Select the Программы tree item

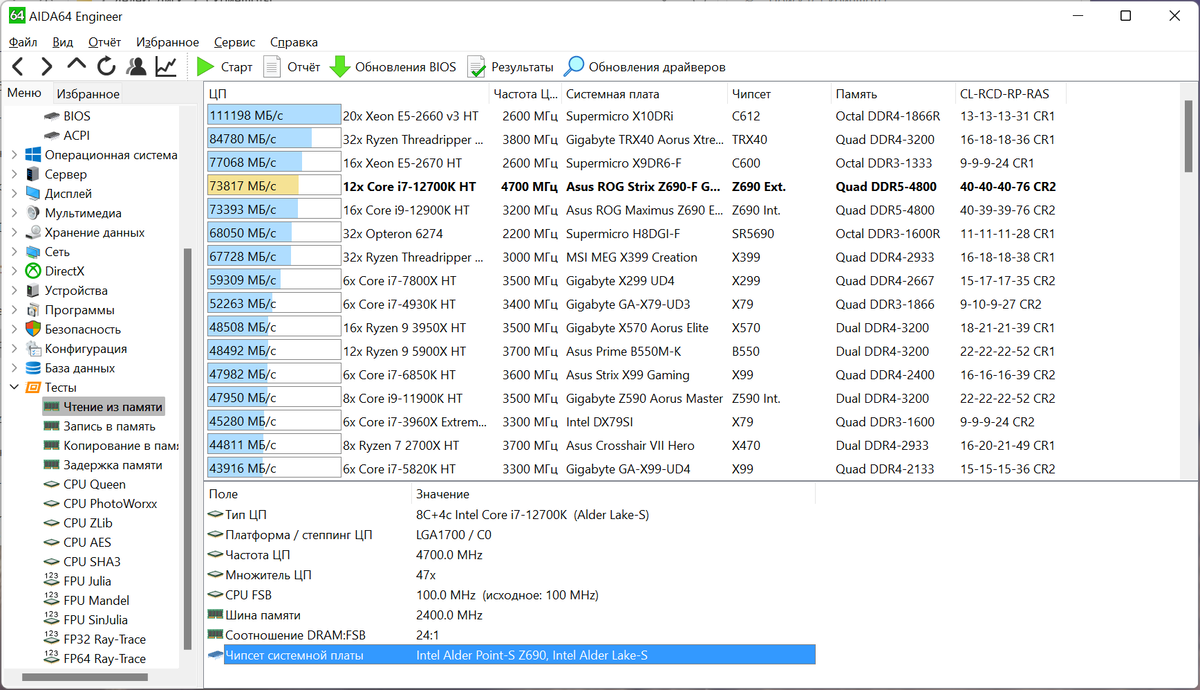[x=79, y=310]
